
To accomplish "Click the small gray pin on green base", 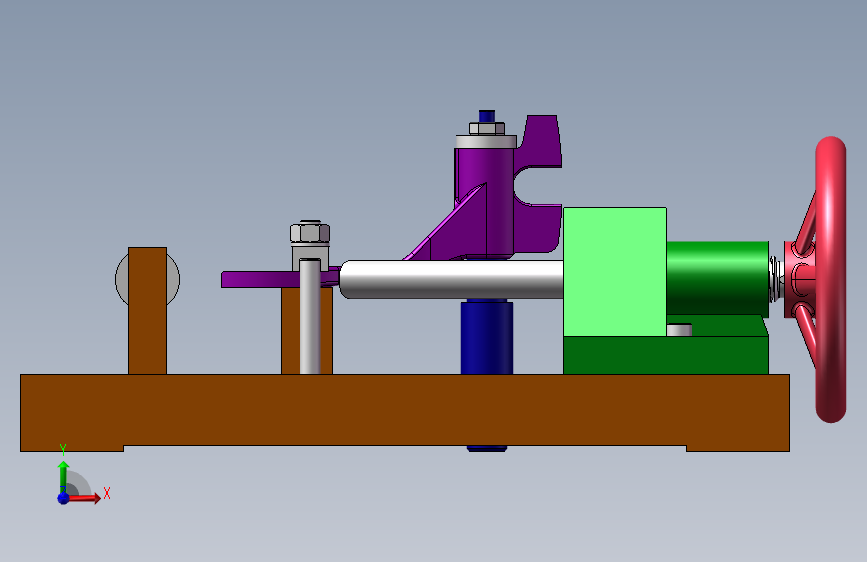I will pos(679,330).
